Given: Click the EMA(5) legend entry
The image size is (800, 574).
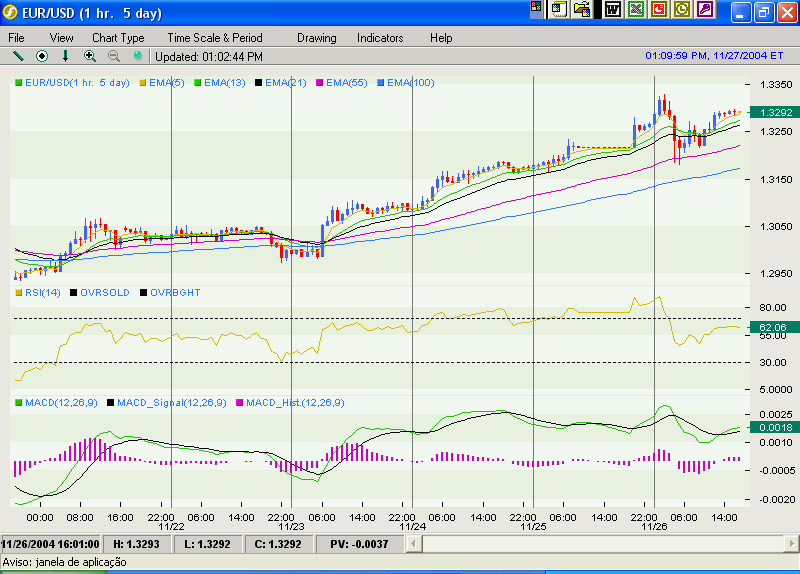Looking at the screenshot, I should tap(166, 82).
